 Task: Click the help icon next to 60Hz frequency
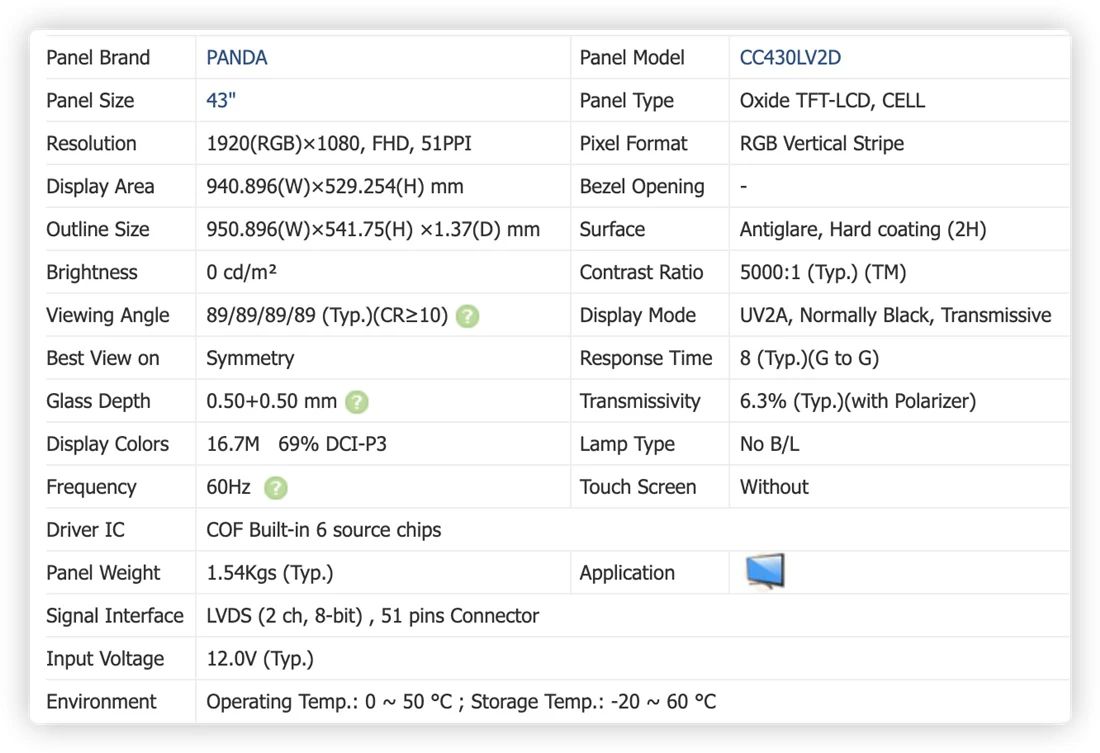pyautogui.click(x=276, y=488)
